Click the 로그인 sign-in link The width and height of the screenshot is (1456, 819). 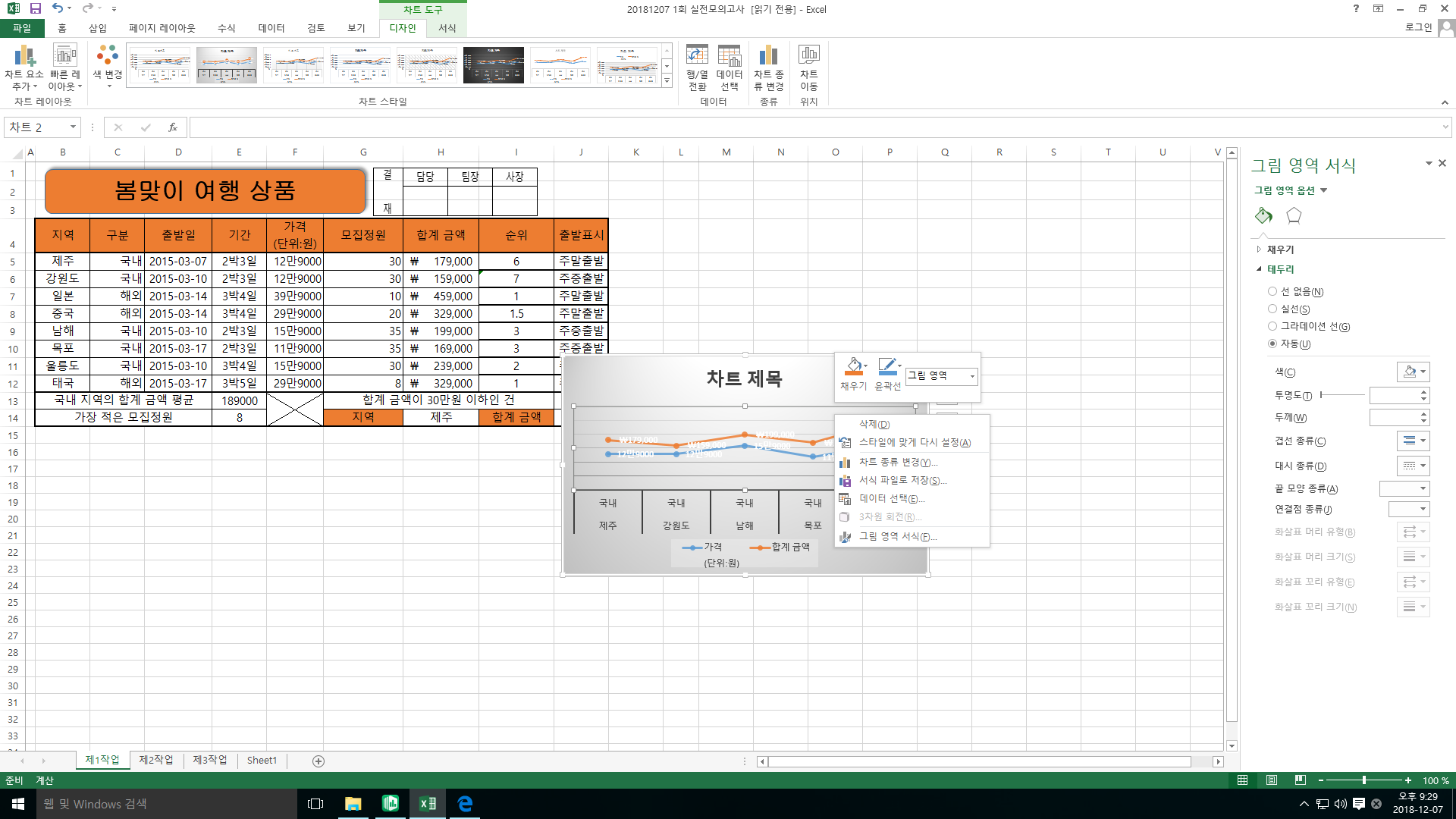click(x=1418, y=27)
